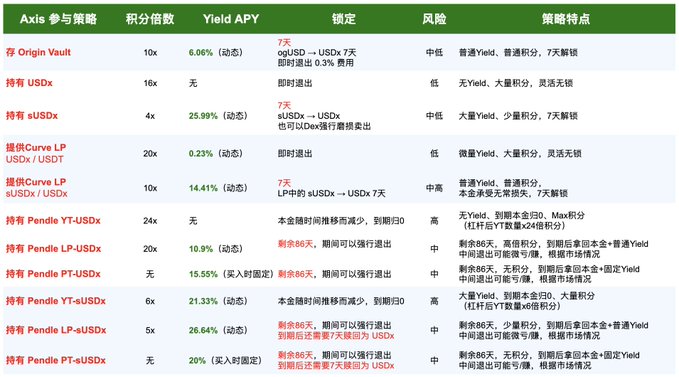Select the '持有 USDx' strategy cell
The image size is (679, 377).
tap(29, 83)
